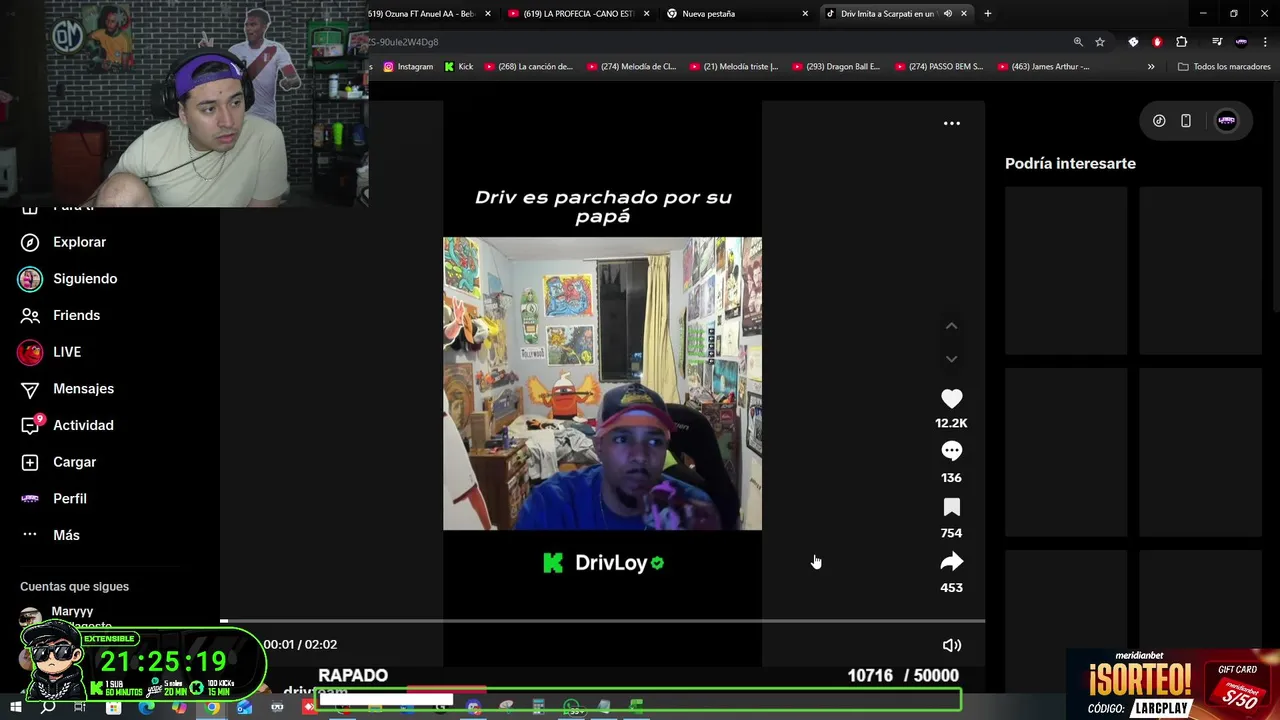Switch to the Nueva pestaña tab
Viewport: 1280px width, 720px height.
pos(738,14)
